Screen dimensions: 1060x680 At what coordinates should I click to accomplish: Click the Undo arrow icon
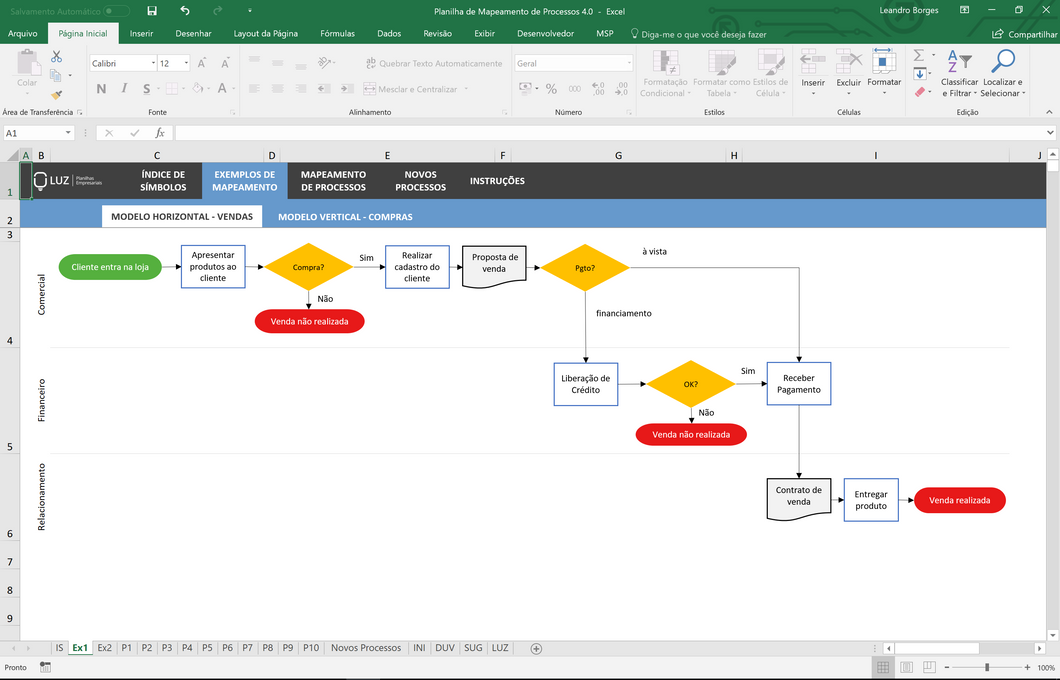185,10
